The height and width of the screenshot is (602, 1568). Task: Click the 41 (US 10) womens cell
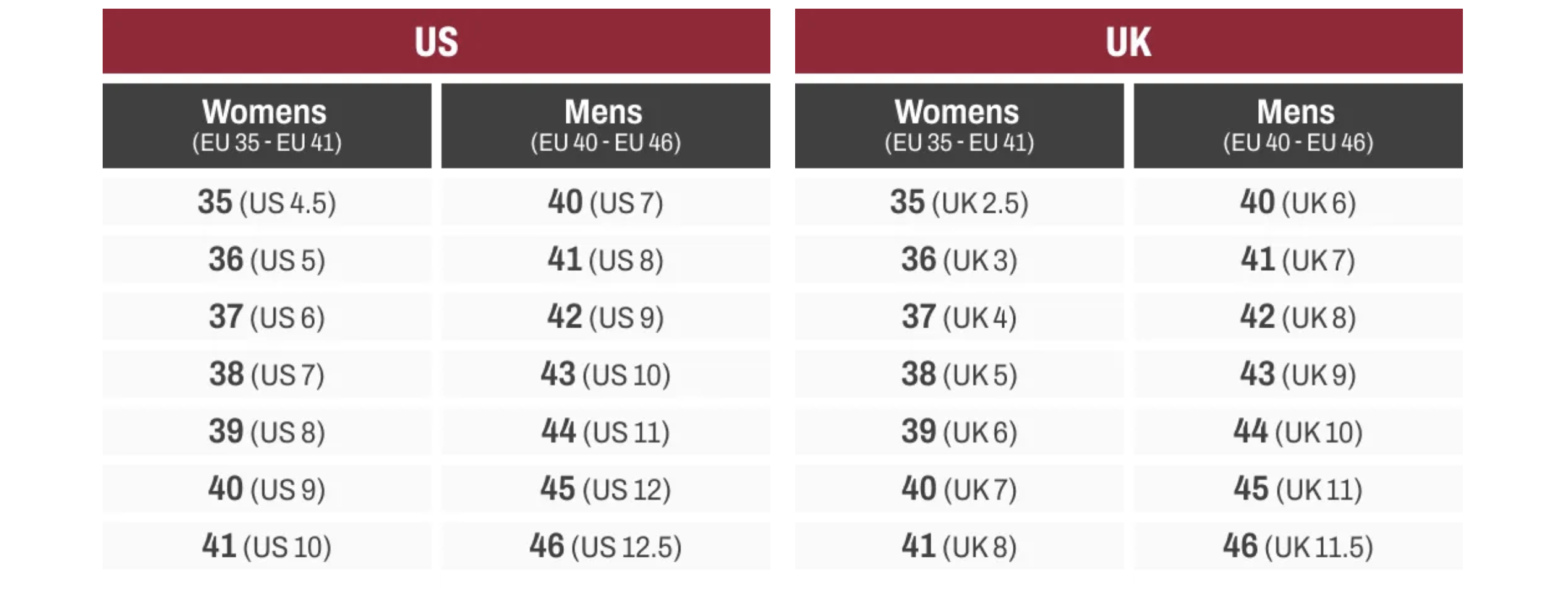tap(266, 546)
